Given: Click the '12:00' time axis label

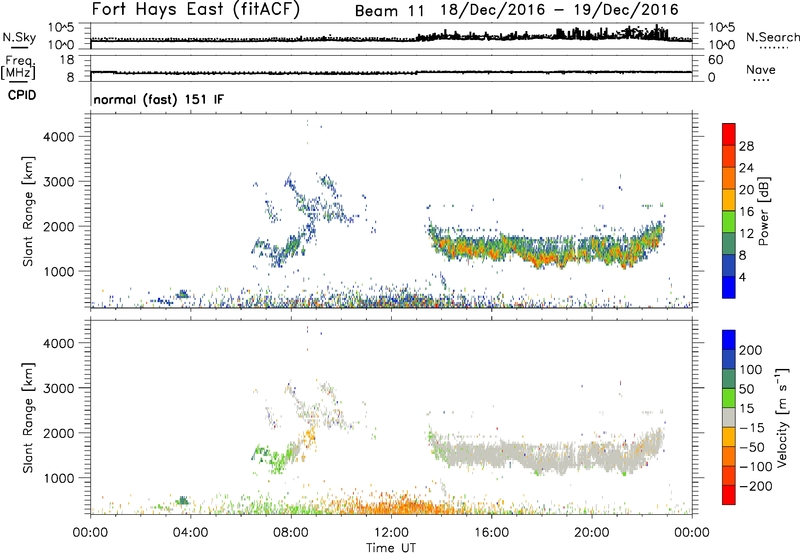Looking at the screenshot, I should pos(391,533).
